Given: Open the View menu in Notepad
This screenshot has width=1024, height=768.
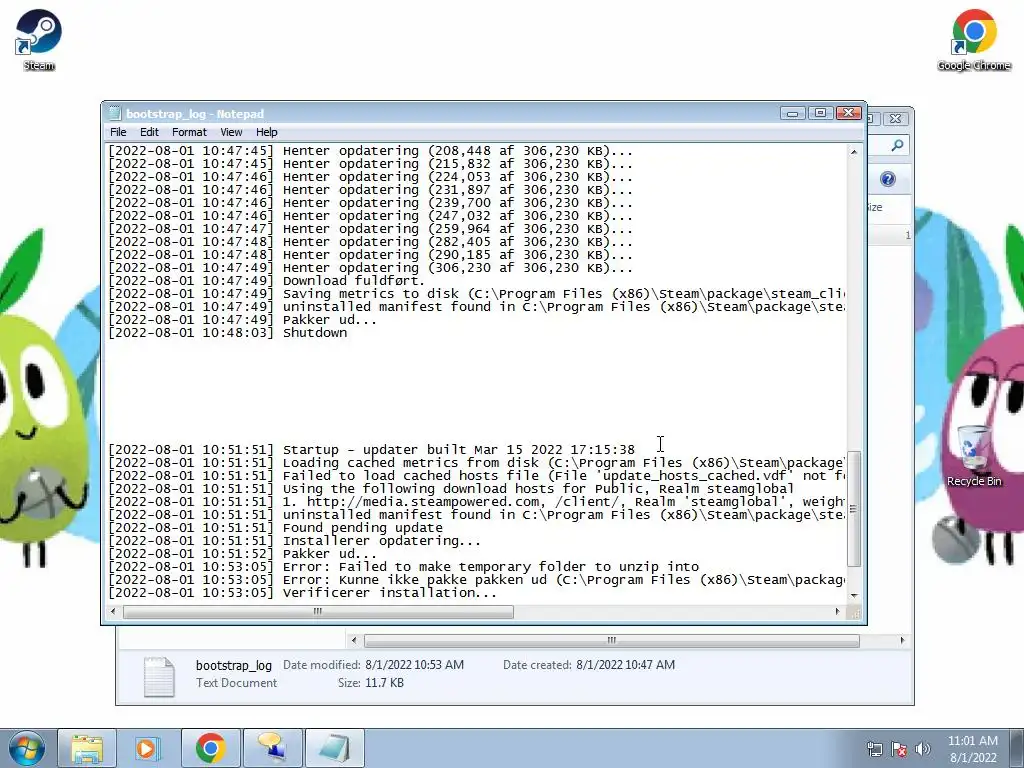Looking at the screenshot, I should 231,132.
